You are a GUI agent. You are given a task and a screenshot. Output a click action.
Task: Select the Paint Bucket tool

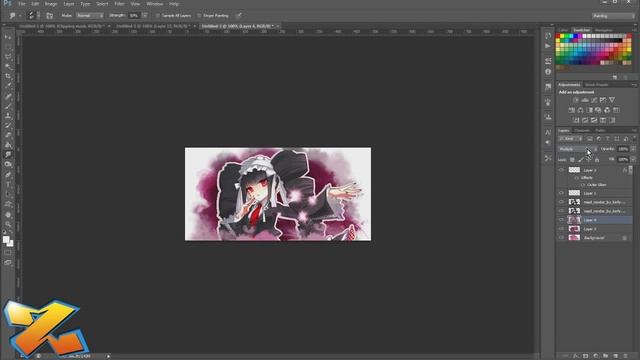point(8,145)
